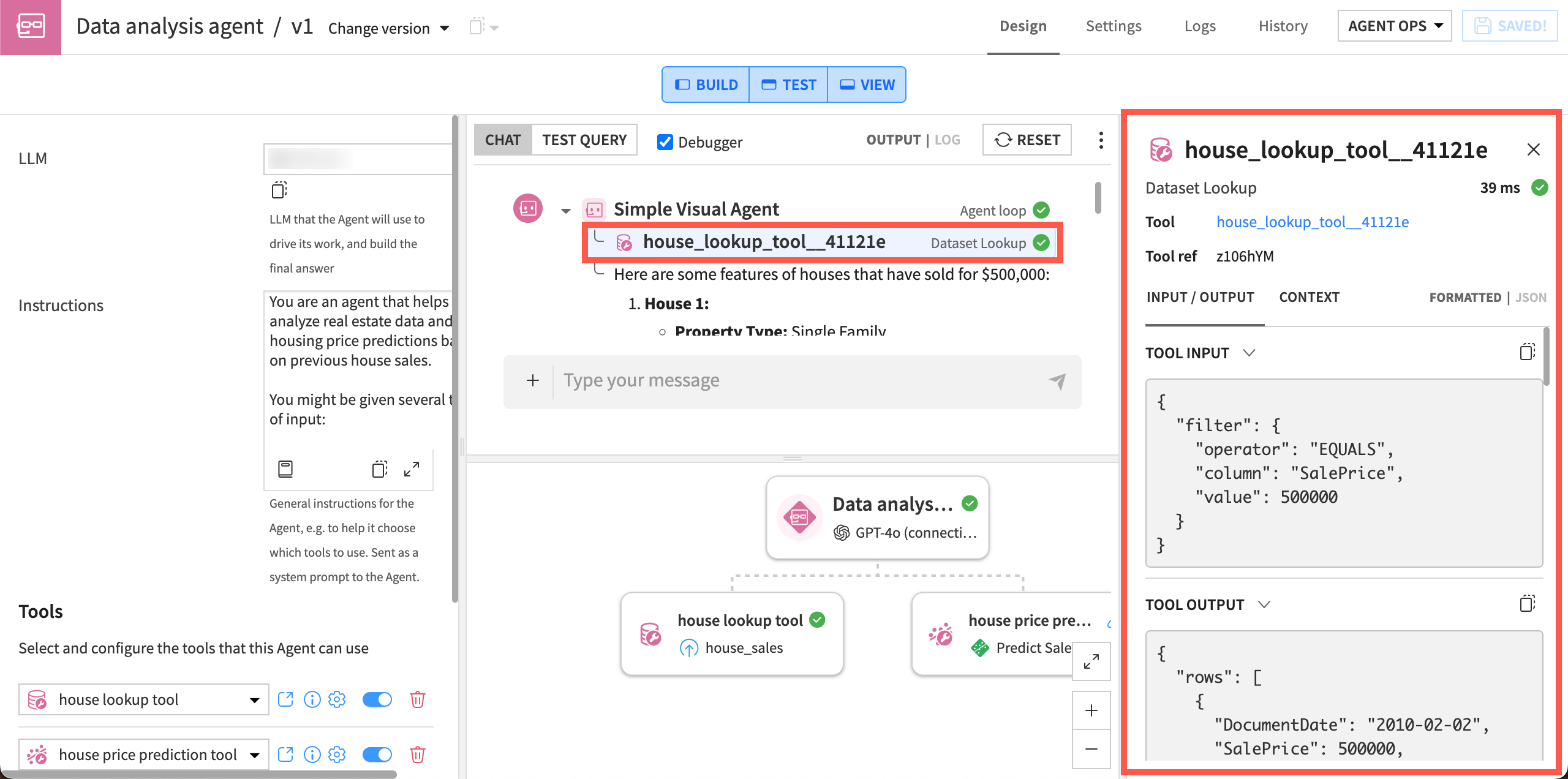The image size is (1568, 779).
Task: Copy the TOOL INPUT JSON
Action: coord(1528,352)
